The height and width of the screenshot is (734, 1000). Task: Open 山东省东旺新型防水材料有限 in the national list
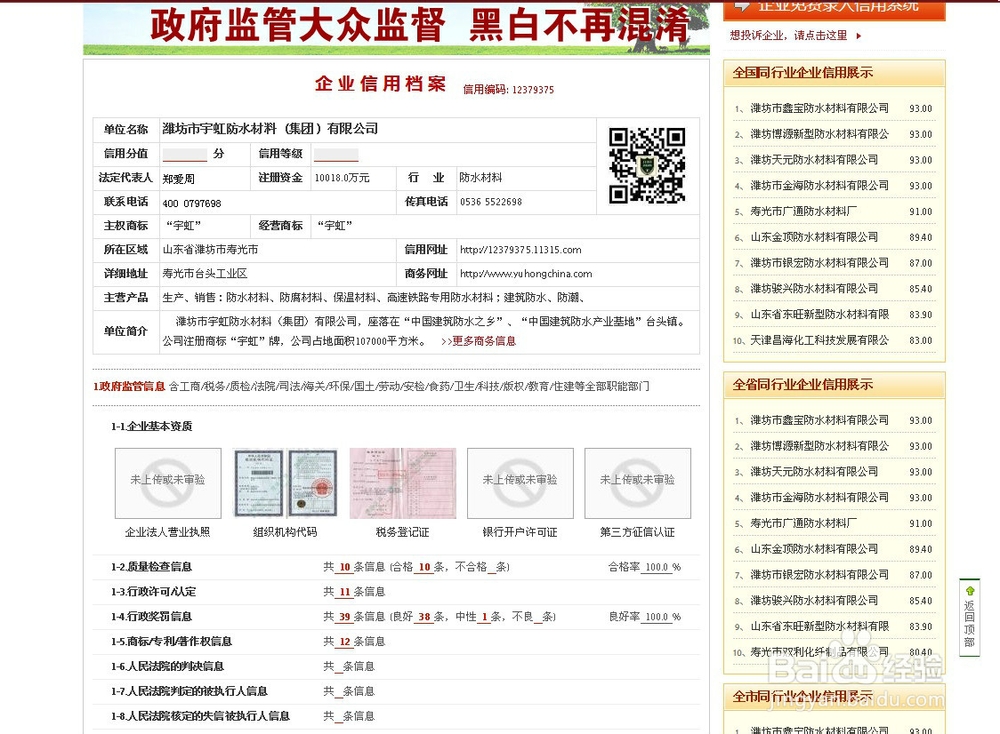(820, 315)
